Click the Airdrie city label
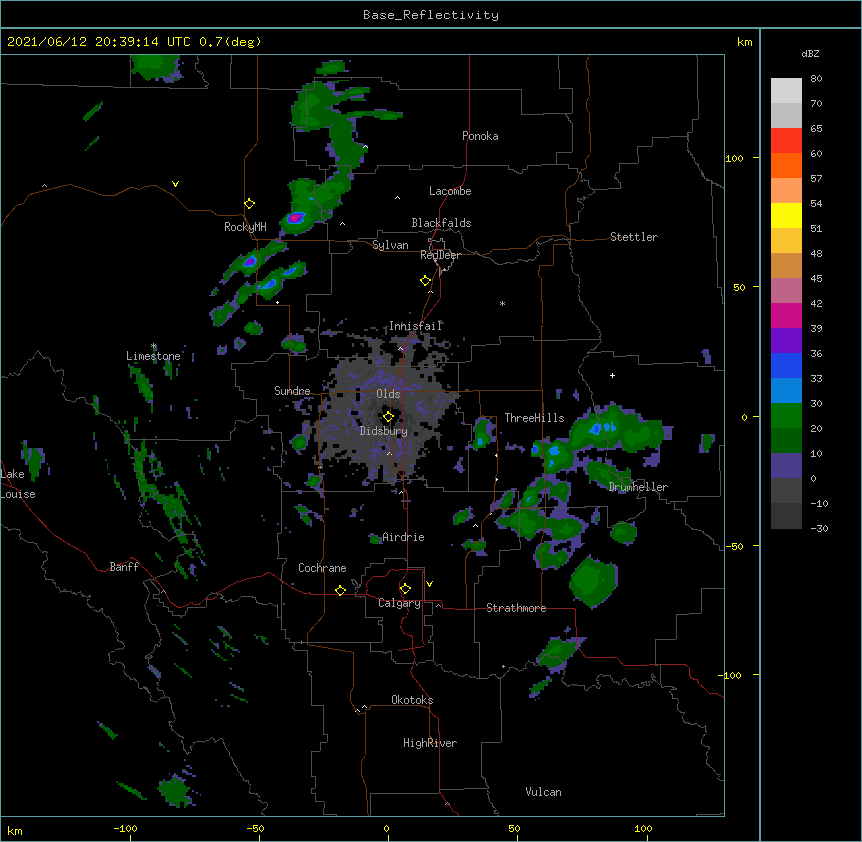The height and width of the screenshot is (842, 862). pos(403,537)
